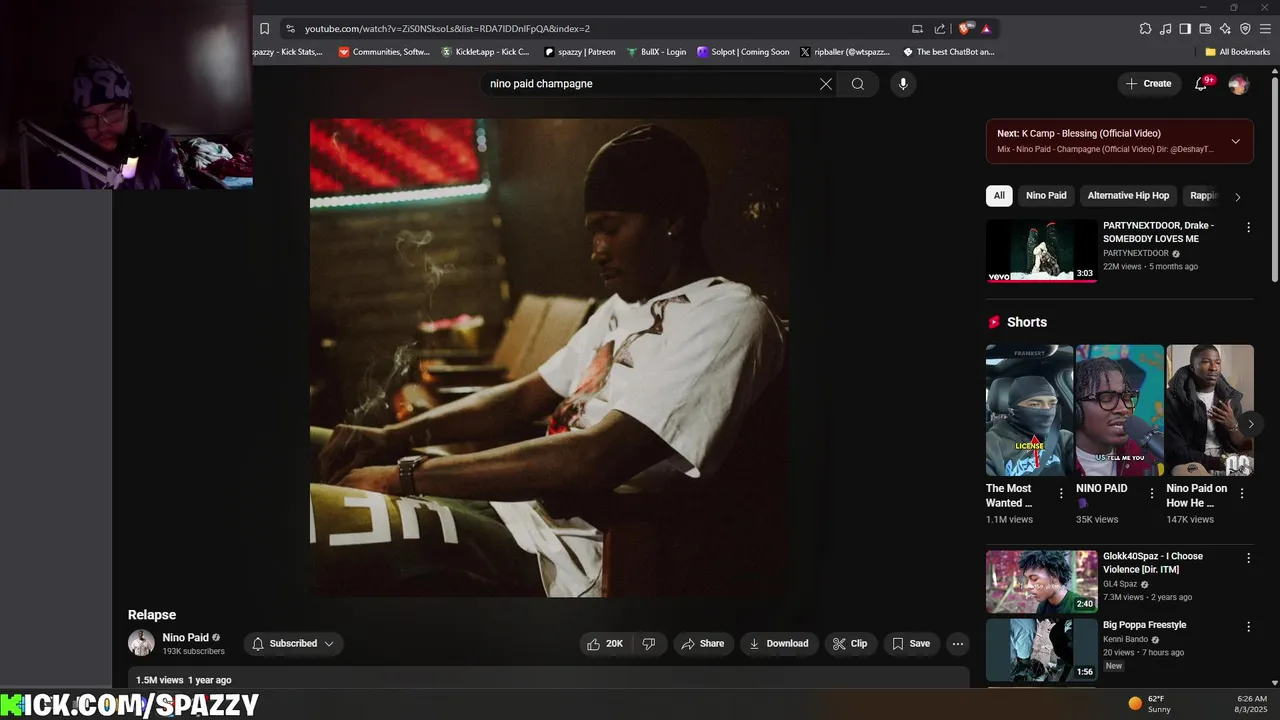
Task: Open options for 'The Most Wanted' short
Action: 1061,493
